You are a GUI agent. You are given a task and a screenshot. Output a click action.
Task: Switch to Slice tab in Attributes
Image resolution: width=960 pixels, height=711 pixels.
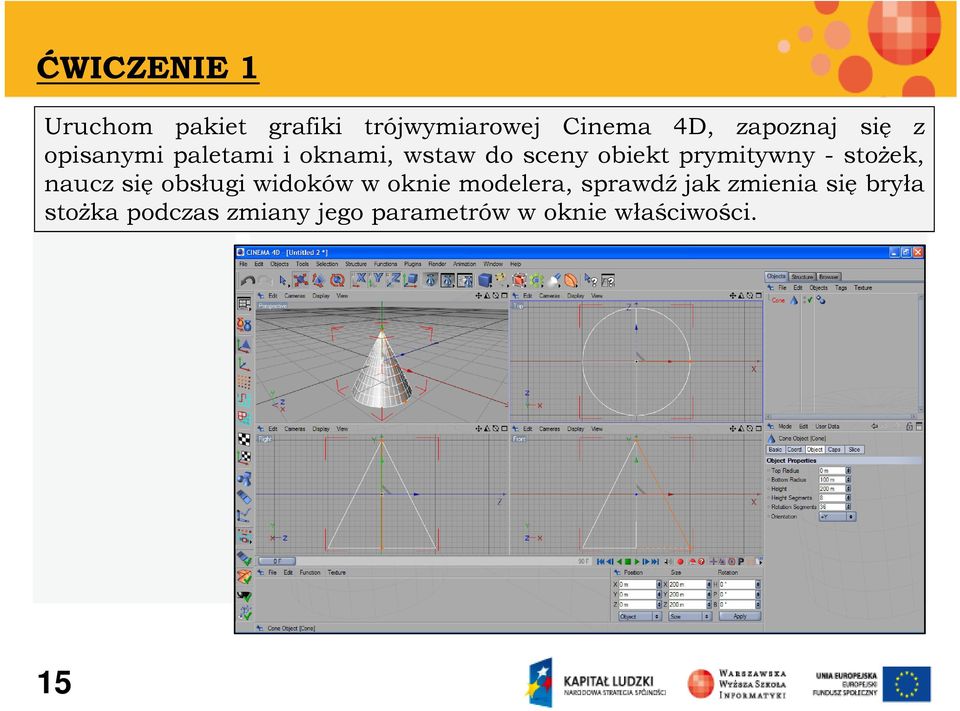tap(855, 450)
